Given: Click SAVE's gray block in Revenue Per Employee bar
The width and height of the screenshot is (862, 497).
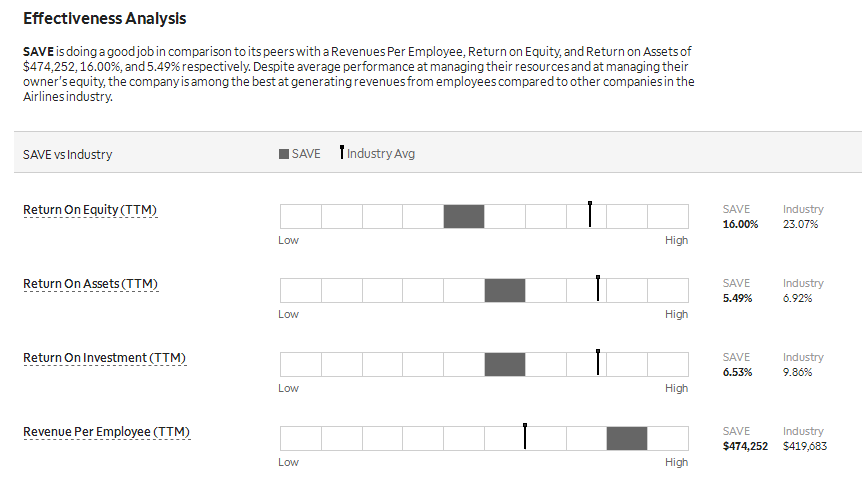Looking at the screenshot, I should coord(627,439).
